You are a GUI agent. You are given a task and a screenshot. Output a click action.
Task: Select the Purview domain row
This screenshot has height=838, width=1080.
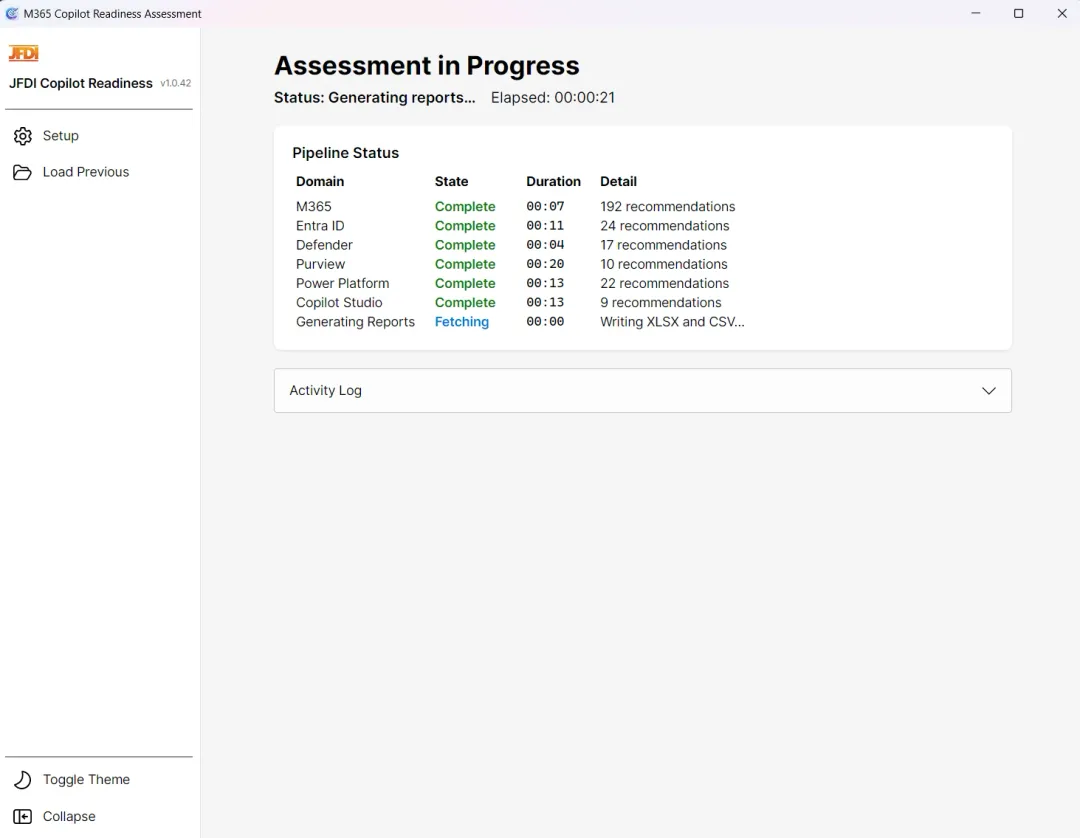coord(320,264)
